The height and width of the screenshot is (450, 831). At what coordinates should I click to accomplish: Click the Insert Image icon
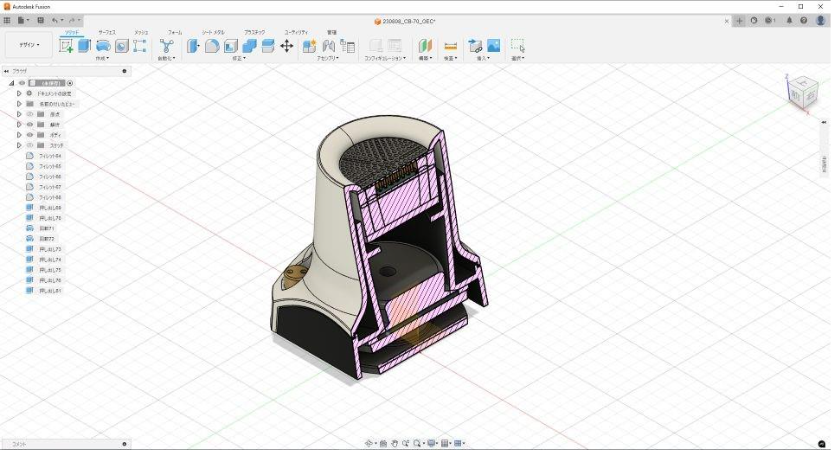click(493, 46)
